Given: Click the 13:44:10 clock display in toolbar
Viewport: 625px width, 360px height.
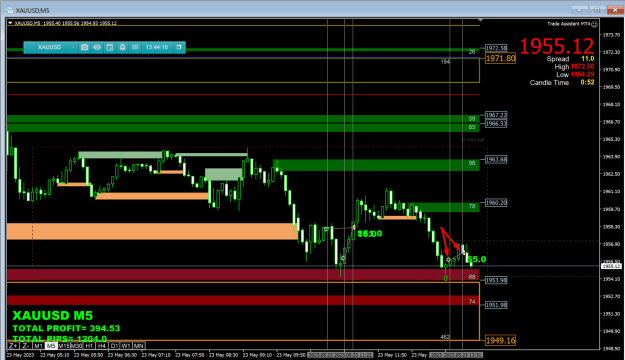Looking at the screenshot, I should tap(157, 47).
